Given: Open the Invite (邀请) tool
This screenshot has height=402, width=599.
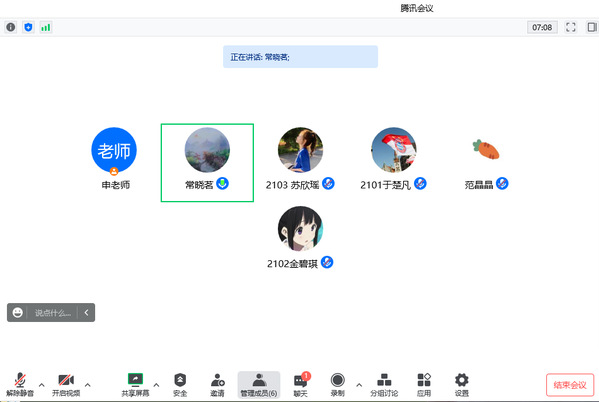Looking at the screenshot, I should pyautogui.click(x=217, y=385).
